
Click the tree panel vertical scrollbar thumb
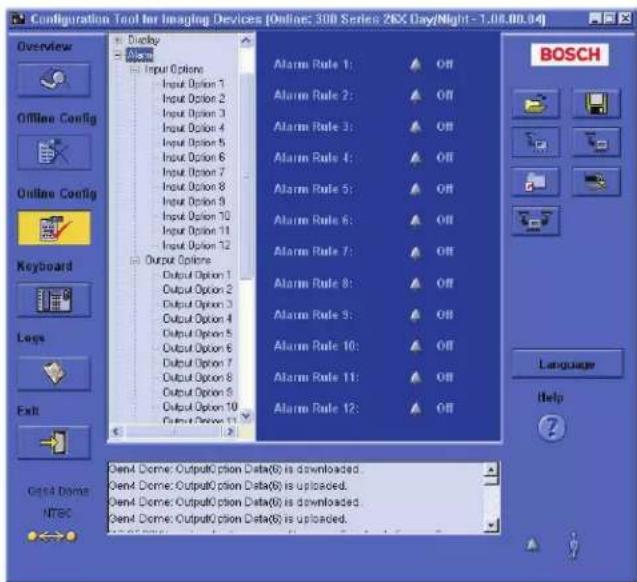coord(246,175)
